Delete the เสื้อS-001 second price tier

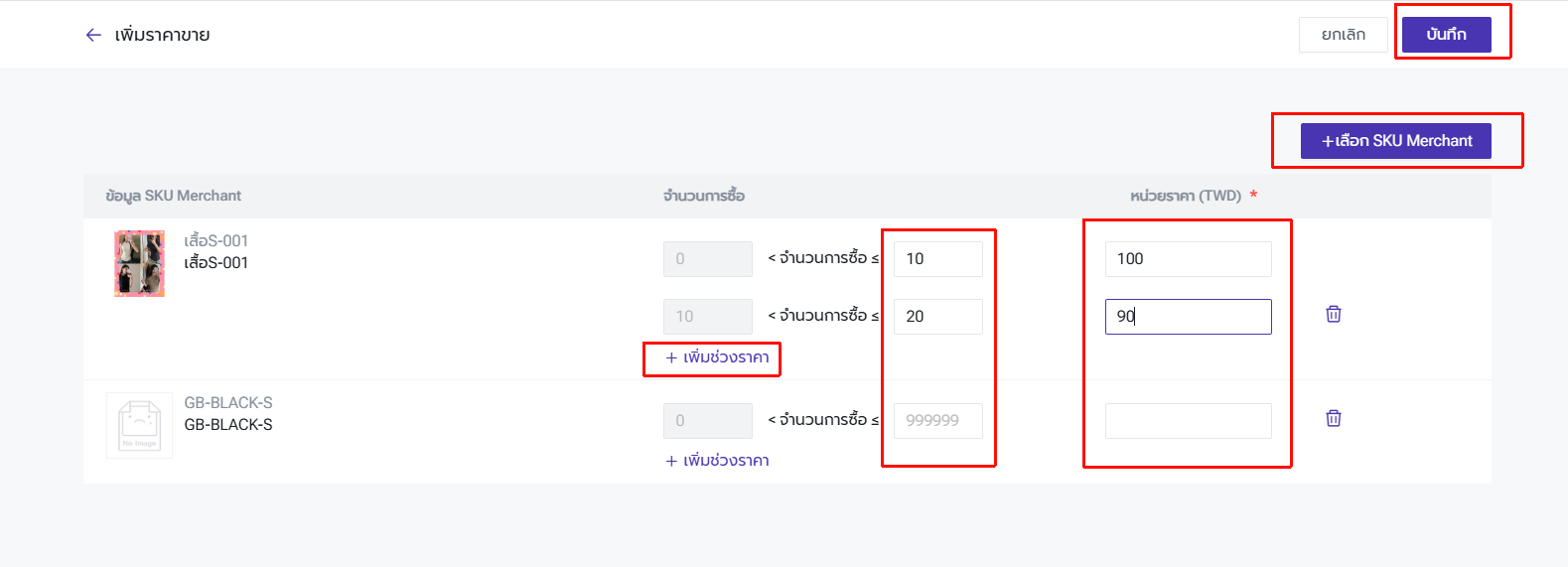tap(1333, 314)
